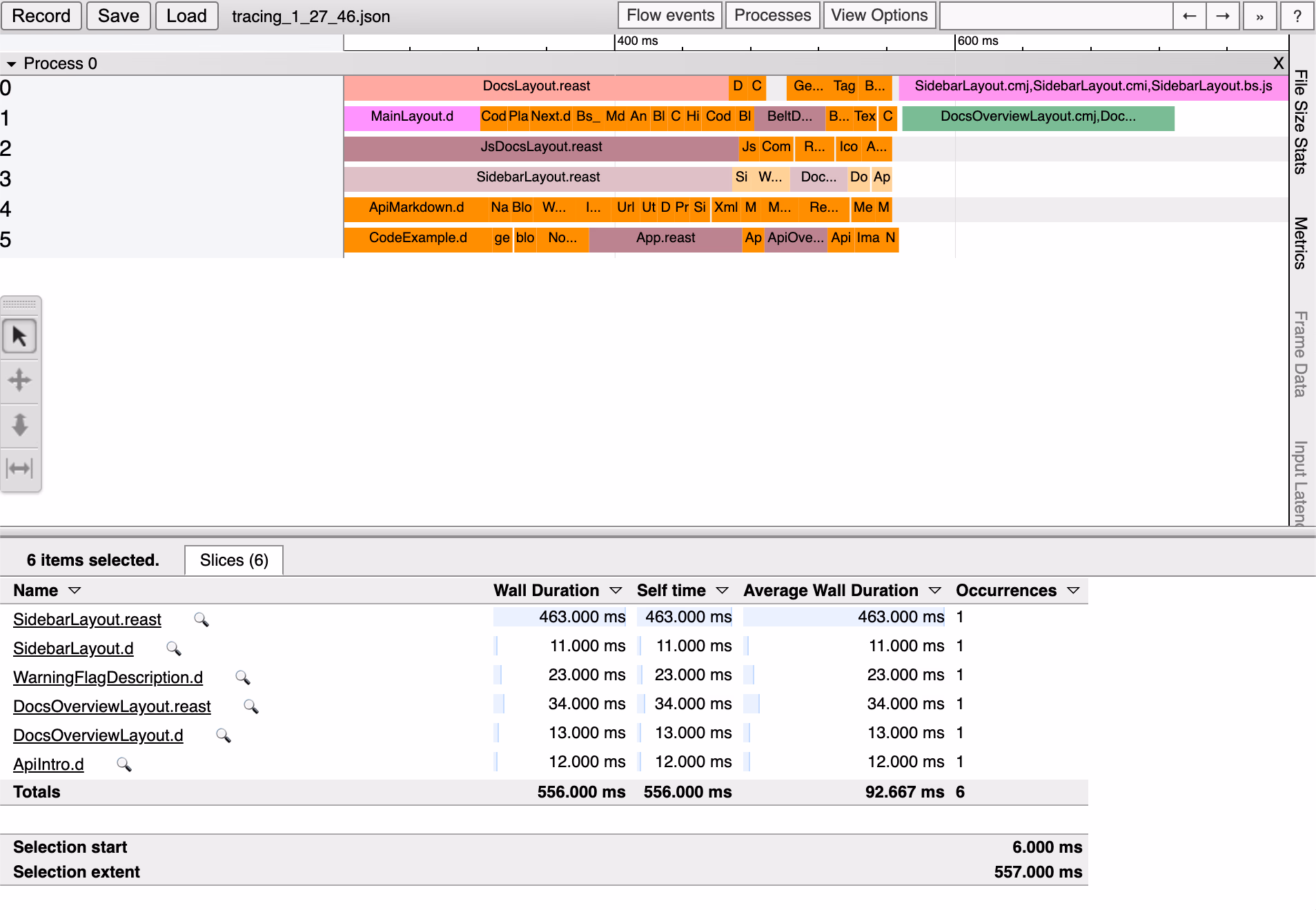Activate the pan tool

click(x=19, y=380)
